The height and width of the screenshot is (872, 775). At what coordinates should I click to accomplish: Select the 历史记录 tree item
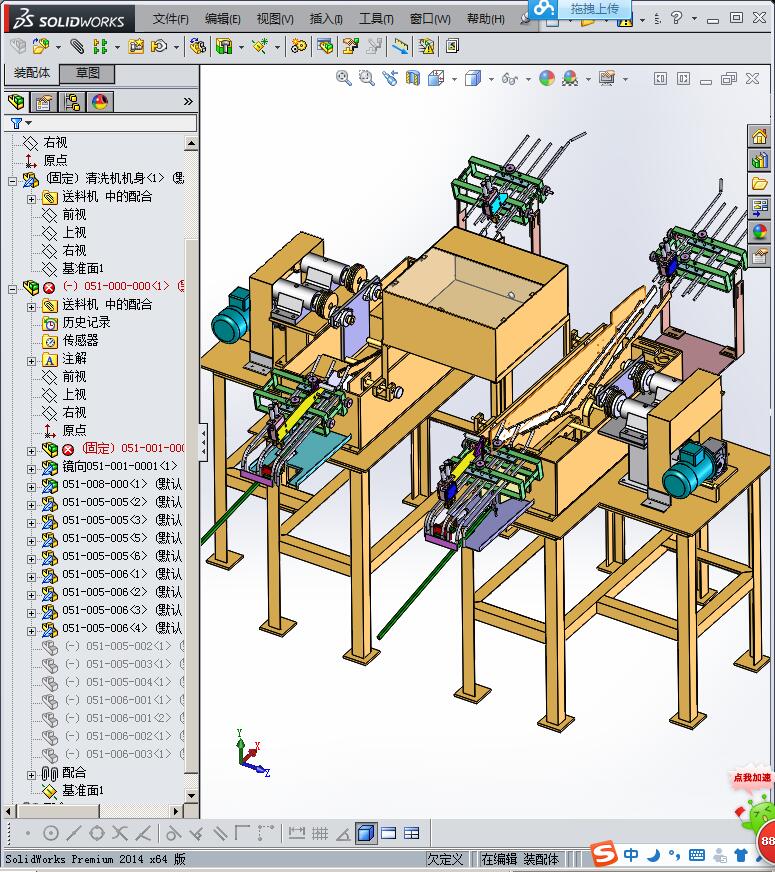tap(86, 322)
